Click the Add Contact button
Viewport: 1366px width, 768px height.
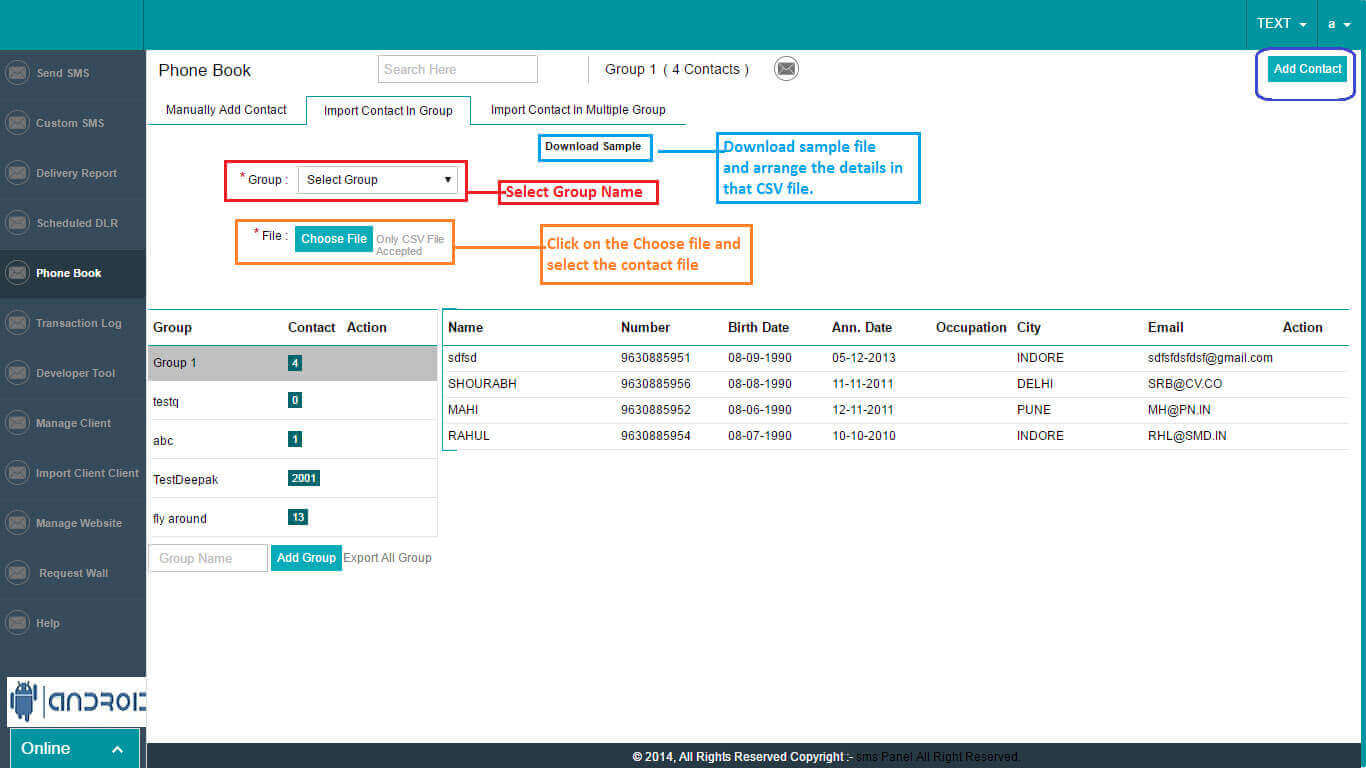pos(1307,69)
